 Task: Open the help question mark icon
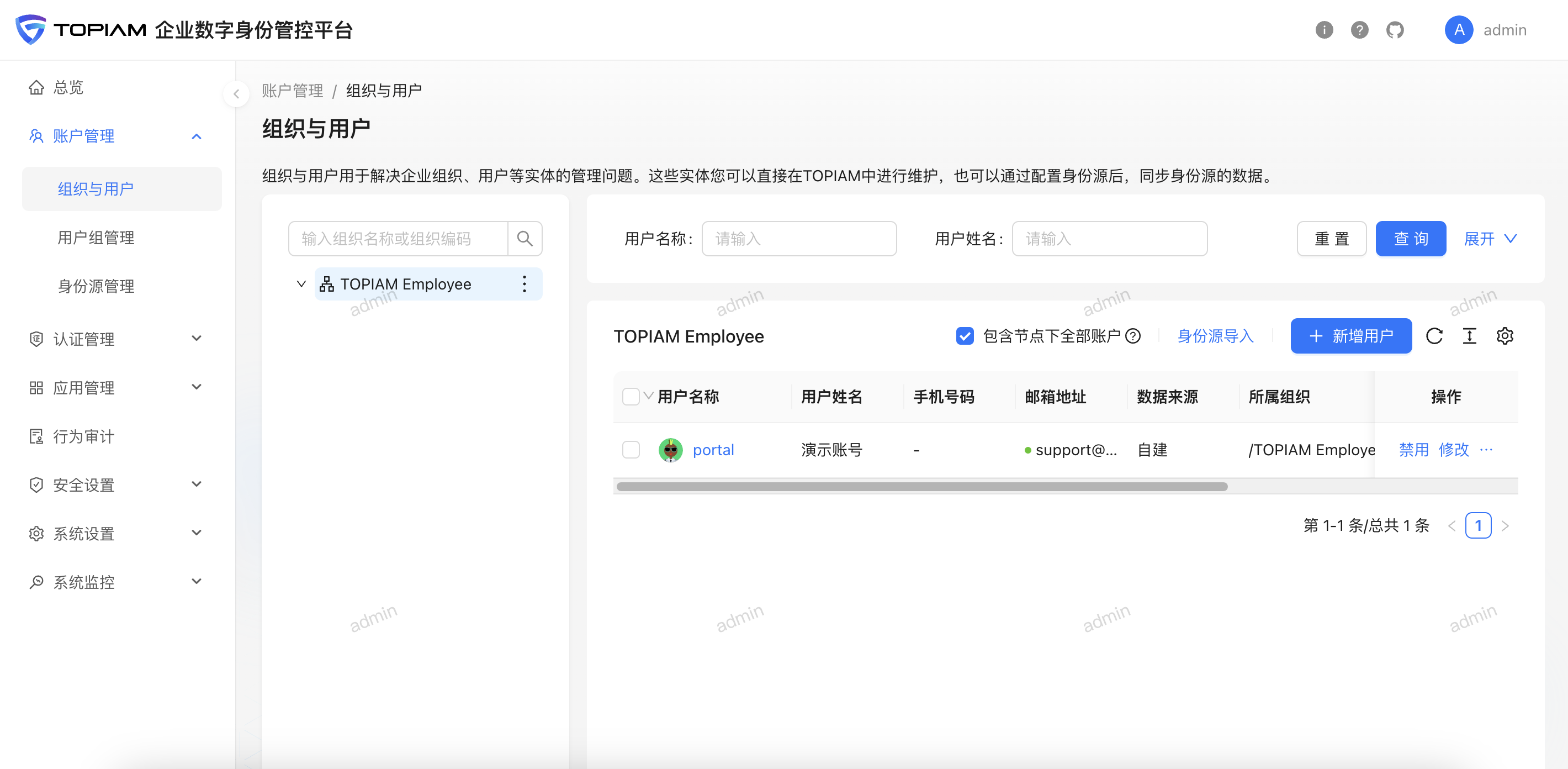coord(1359,30)
